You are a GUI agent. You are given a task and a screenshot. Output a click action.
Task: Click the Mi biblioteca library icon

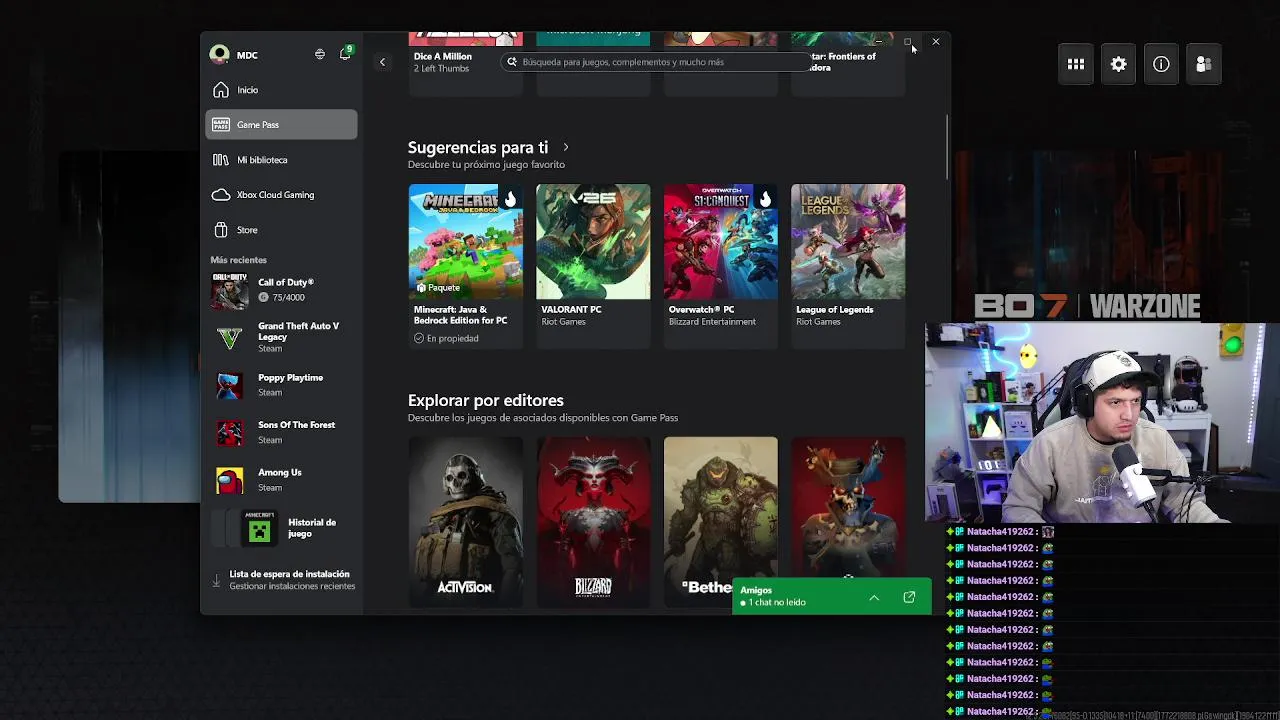pos(221,160)
